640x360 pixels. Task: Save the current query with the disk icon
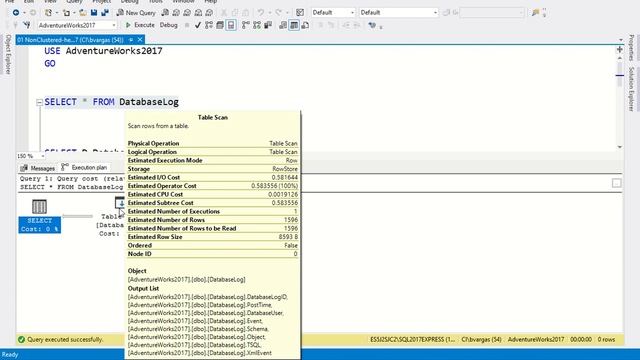[94, 13]
